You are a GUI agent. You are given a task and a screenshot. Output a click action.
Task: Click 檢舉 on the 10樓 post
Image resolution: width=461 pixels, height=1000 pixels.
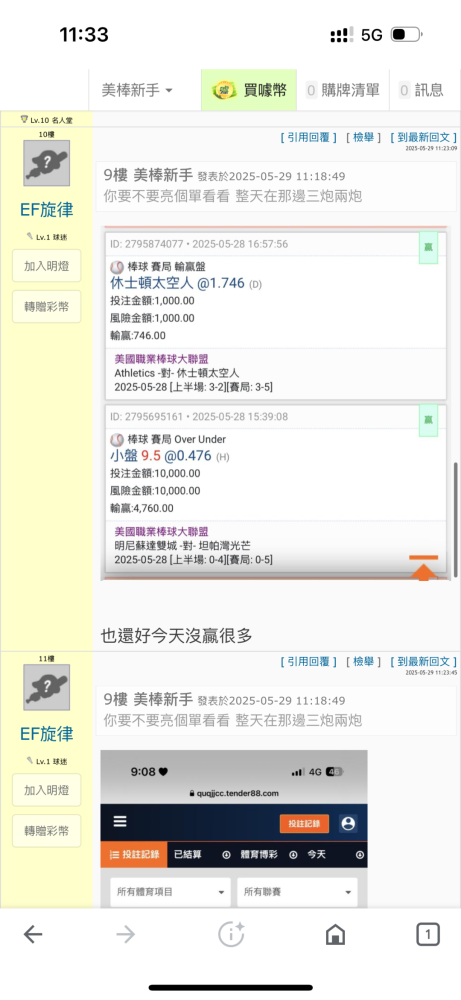click(x=363, y=137)
